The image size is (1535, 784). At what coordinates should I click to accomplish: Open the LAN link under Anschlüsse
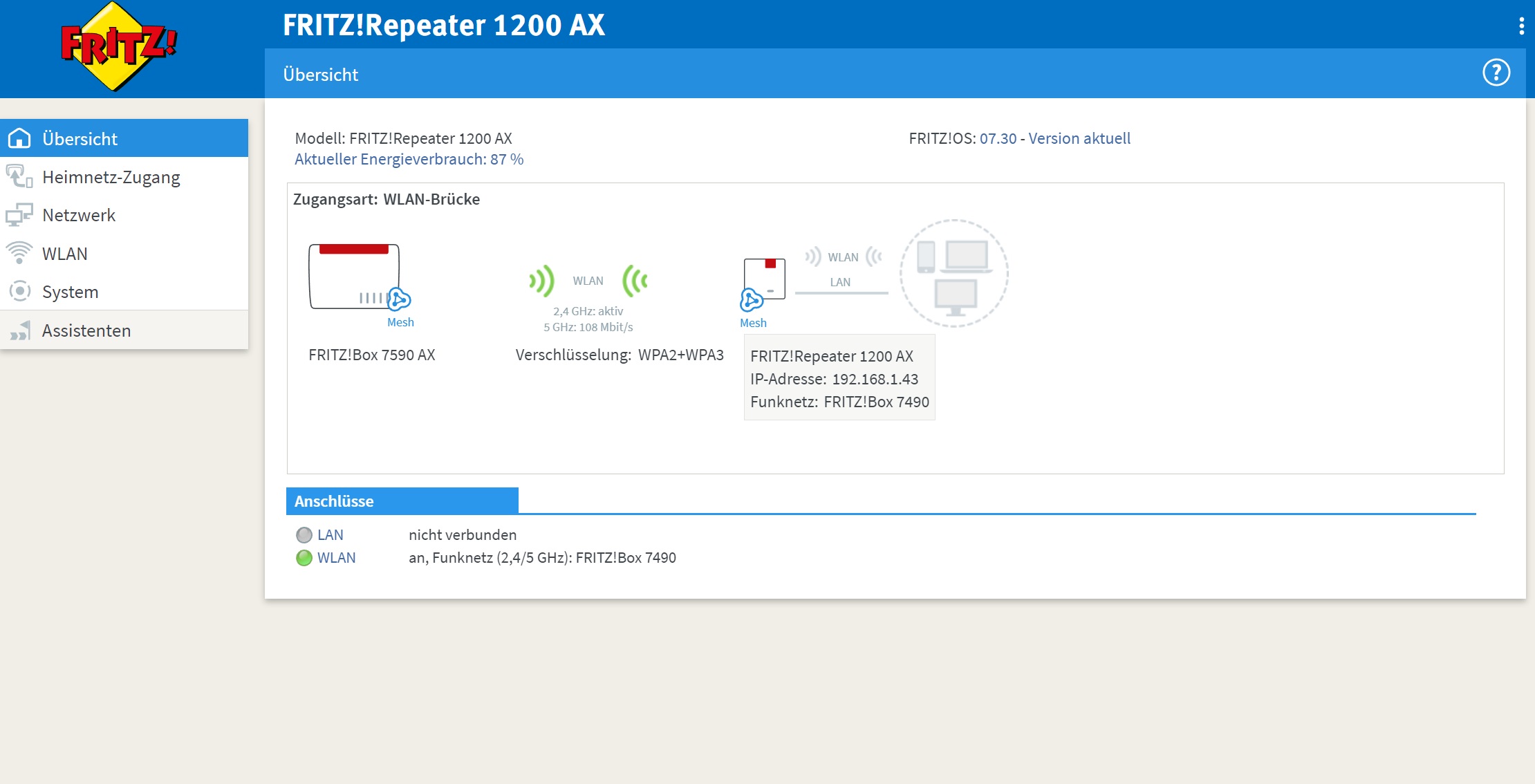[x=330, y=535]
